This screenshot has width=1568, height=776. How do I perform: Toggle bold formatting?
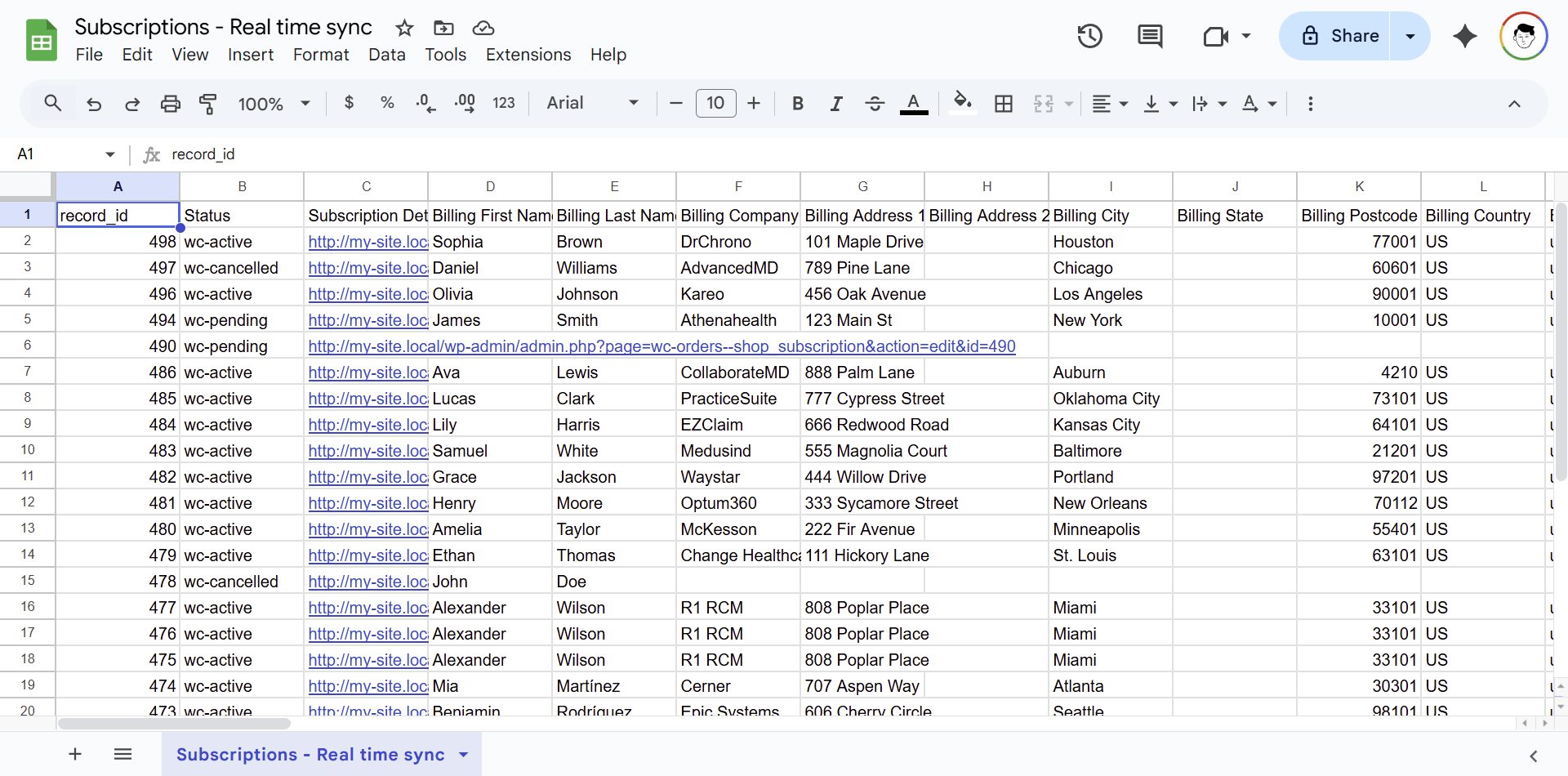point(798,104)
